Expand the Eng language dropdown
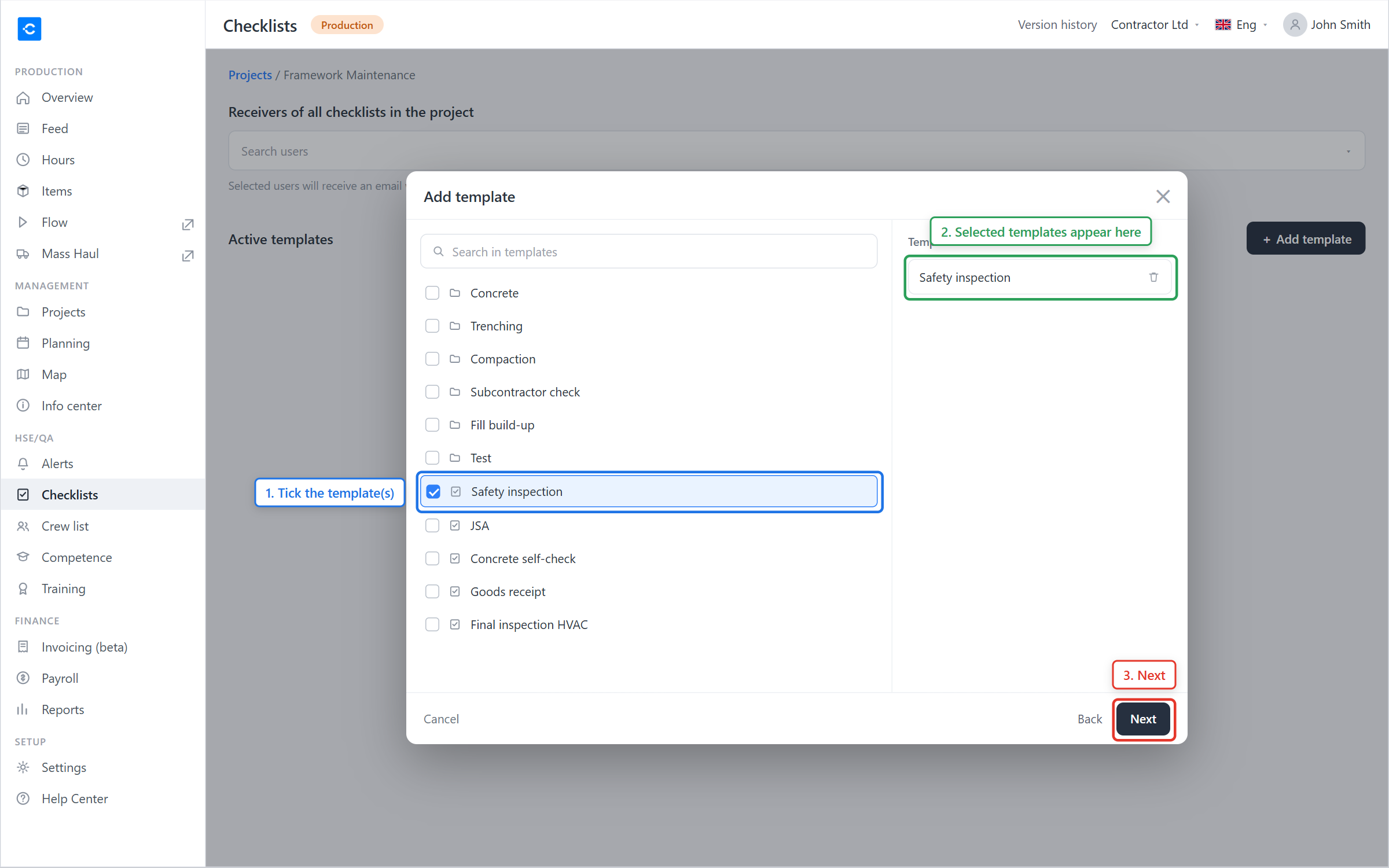Screen dimensions: 1389x868 pos(1241,25)
